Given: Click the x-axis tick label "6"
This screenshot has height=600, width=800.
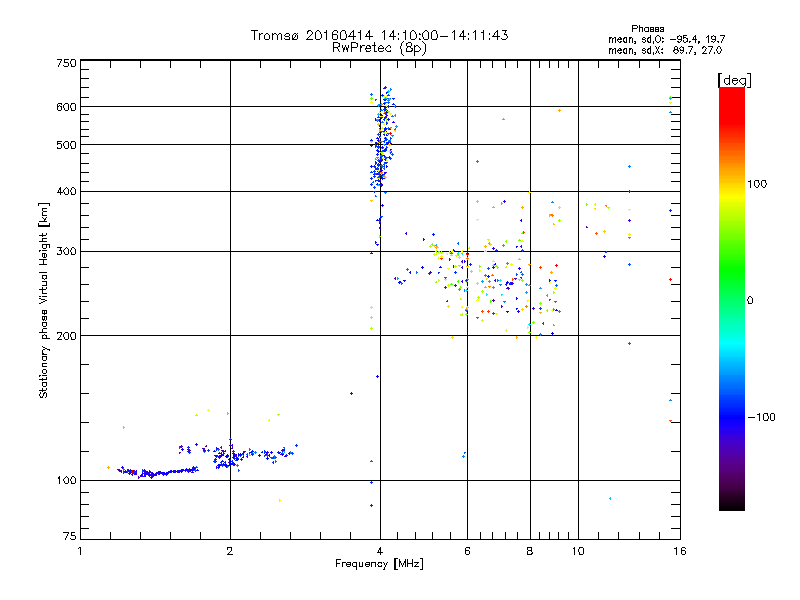Looking at the screenshot, I should [467, 551].
